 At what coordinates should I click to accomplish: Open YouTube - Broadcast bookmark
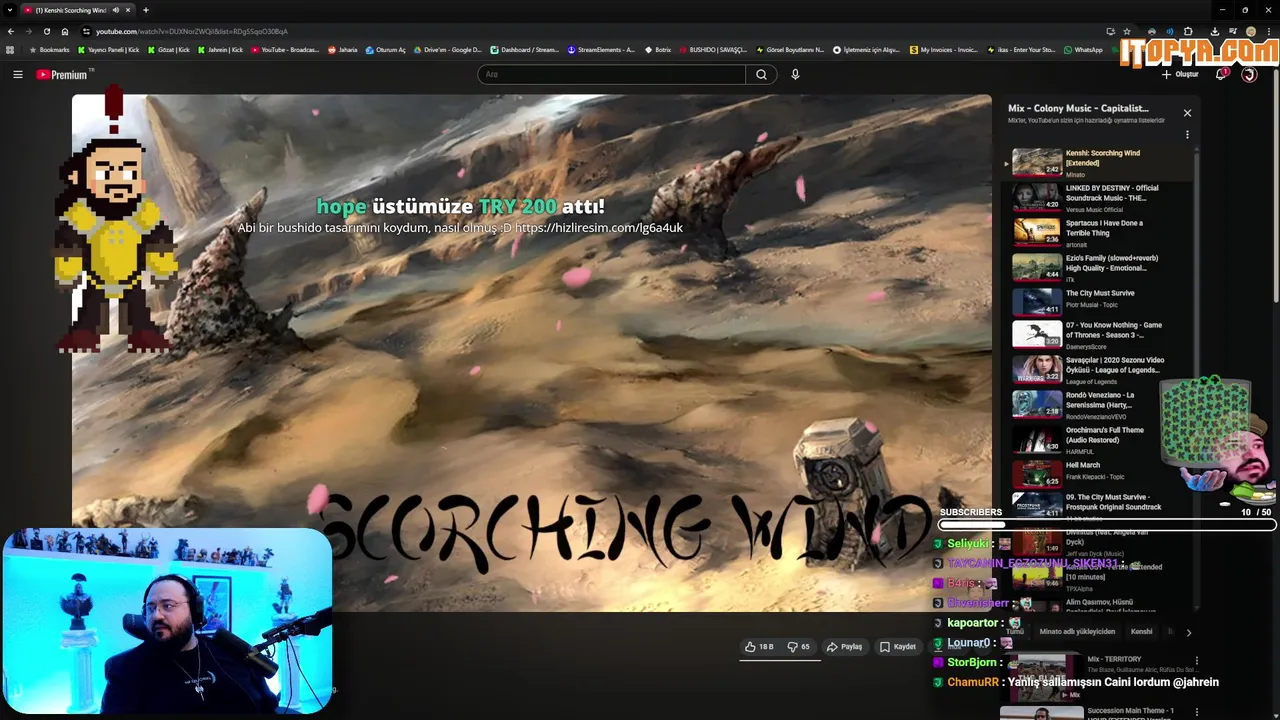(286, 49)
